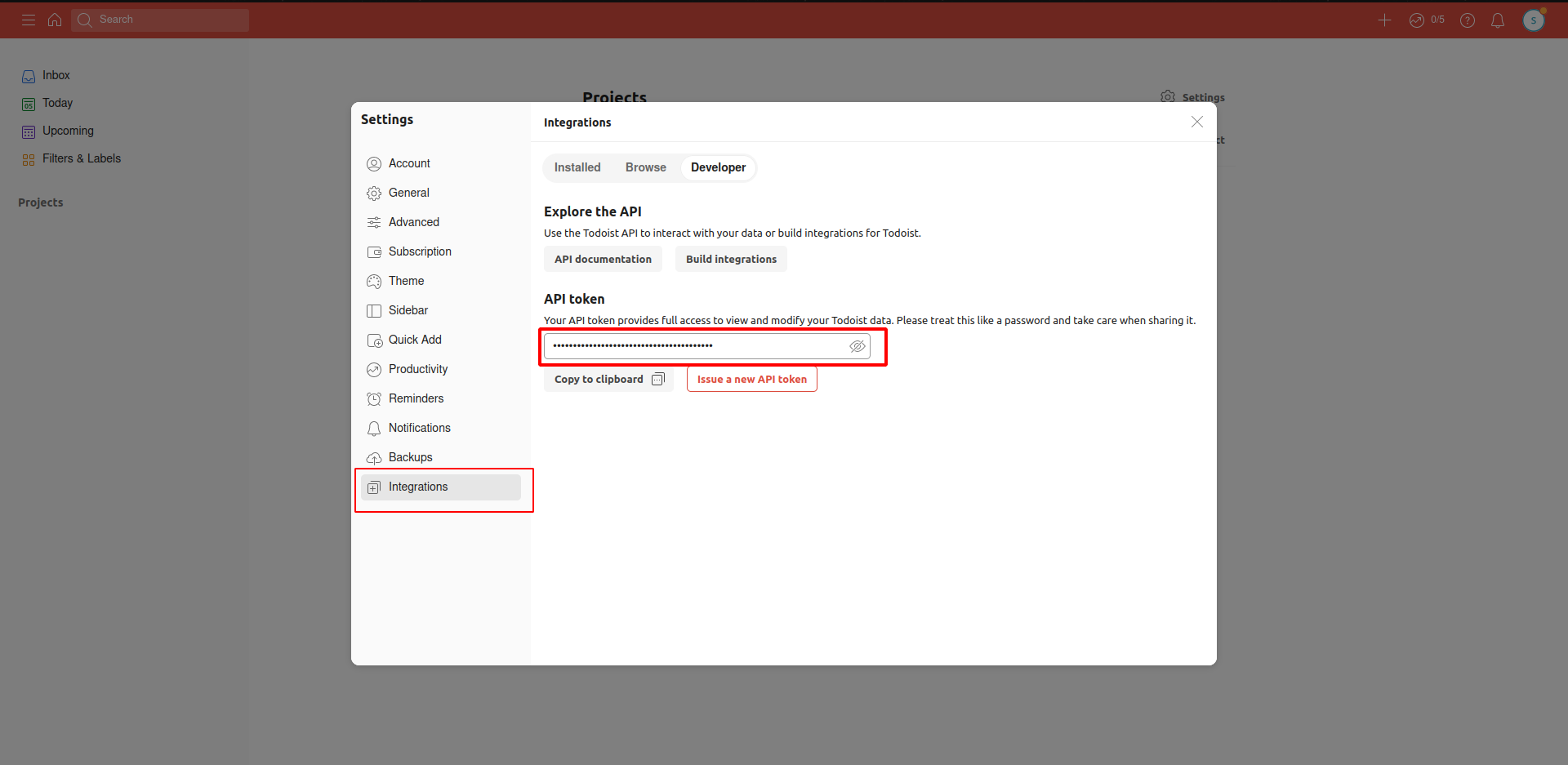This screenshot has height=765, width=1568.
Task: Open Reminders settings section
Action: (441, 398)
